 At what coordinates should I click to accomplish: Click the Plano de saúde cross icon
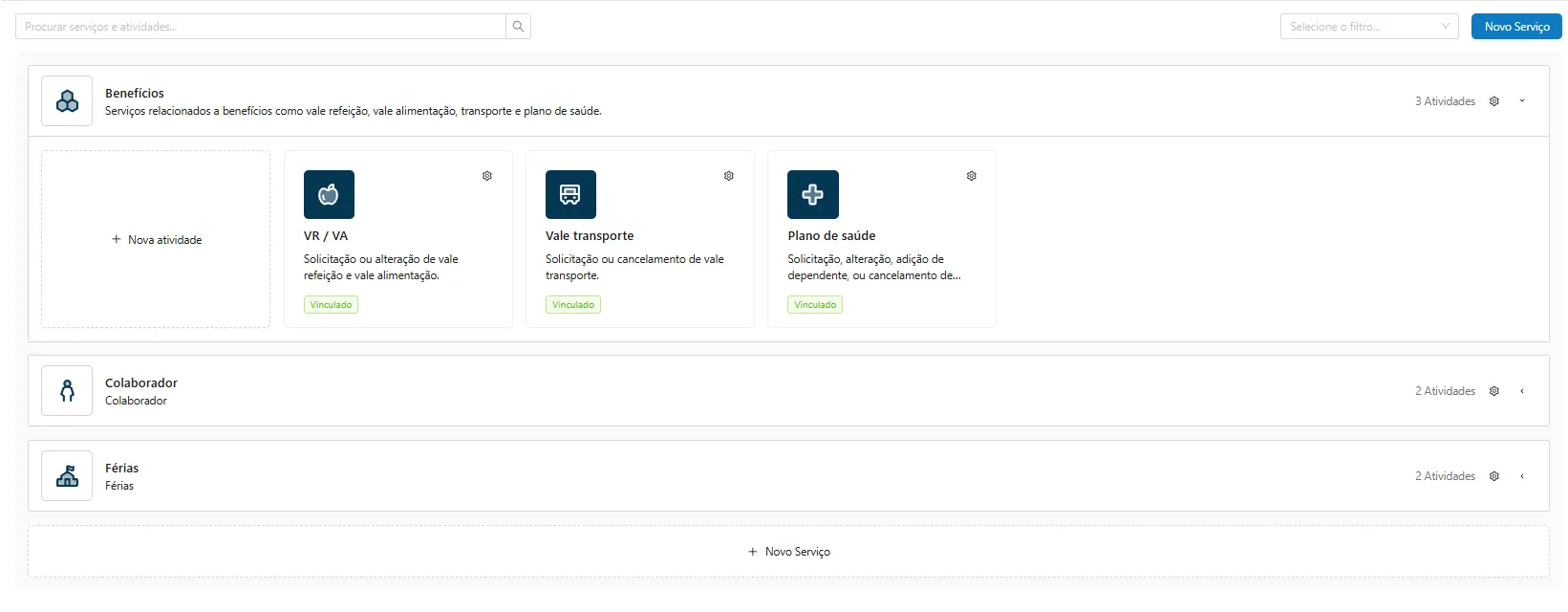[x=813, y=195]
